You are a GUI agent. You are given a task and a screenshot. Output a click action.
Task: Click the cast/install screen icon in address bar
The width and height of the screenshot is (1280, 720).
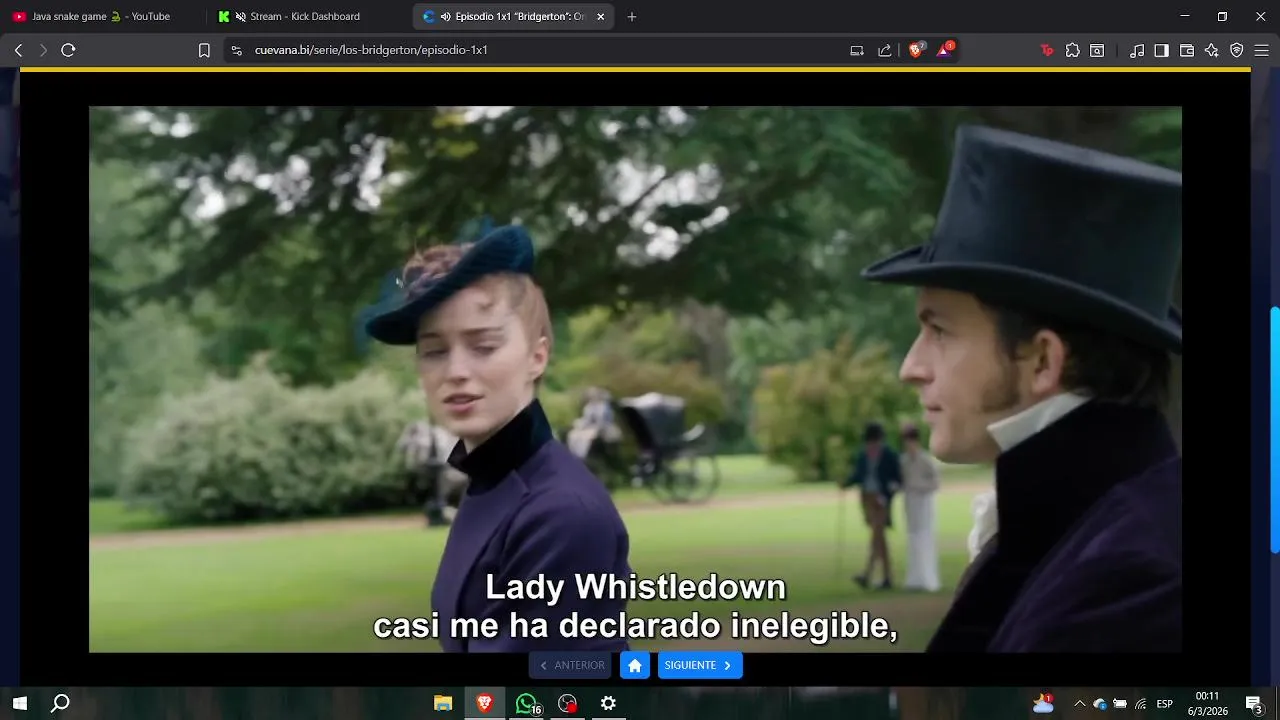click(857, 50)
